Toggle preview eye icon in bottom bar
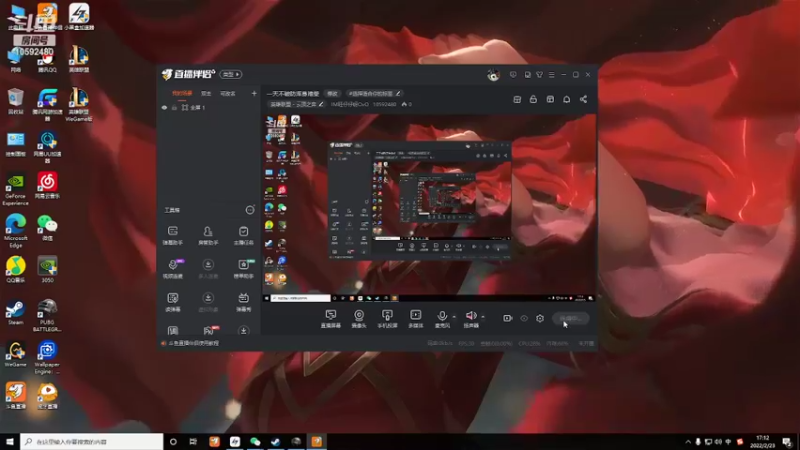Screen dimensions: 800x450 524,318
